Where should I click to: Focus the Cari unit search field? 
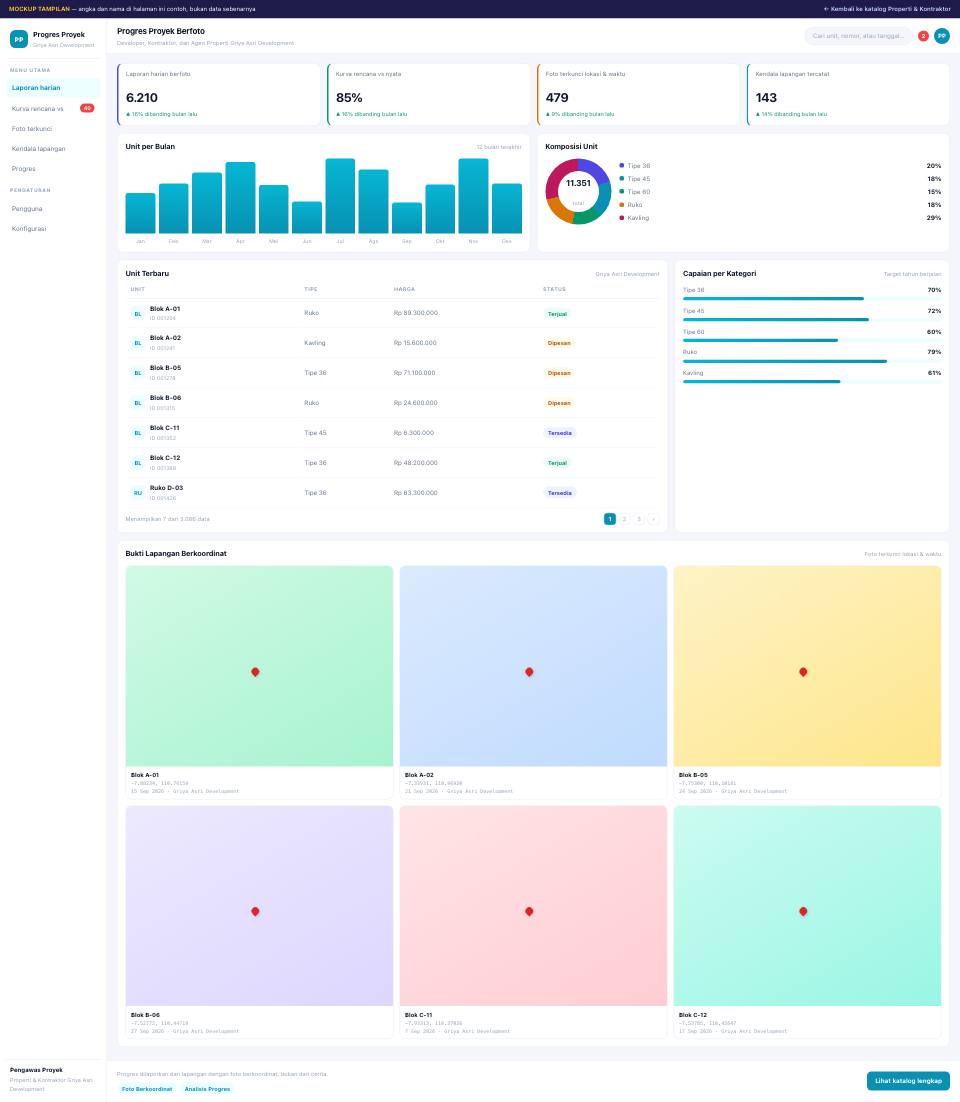pyautogui.click(x=858, y=36)
